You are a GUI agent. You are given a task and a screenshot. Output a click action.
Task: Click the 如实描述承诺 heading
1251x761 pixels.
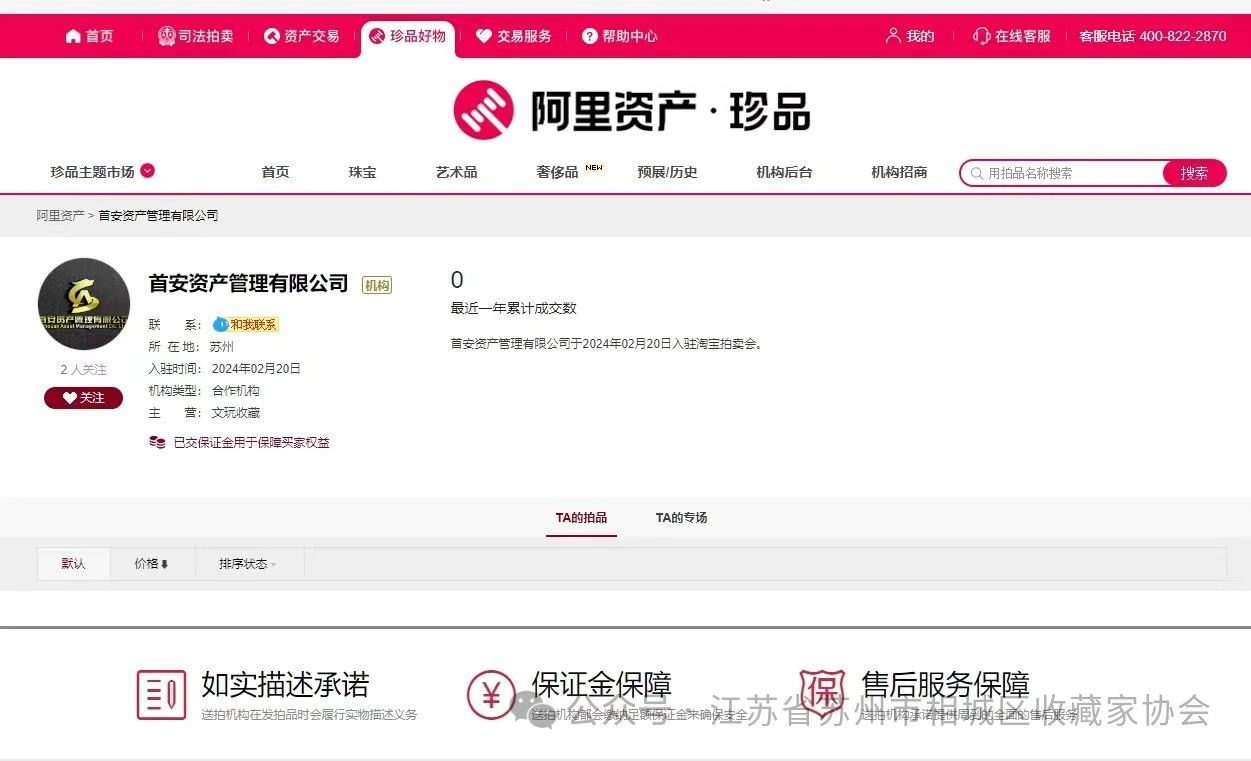285,685
